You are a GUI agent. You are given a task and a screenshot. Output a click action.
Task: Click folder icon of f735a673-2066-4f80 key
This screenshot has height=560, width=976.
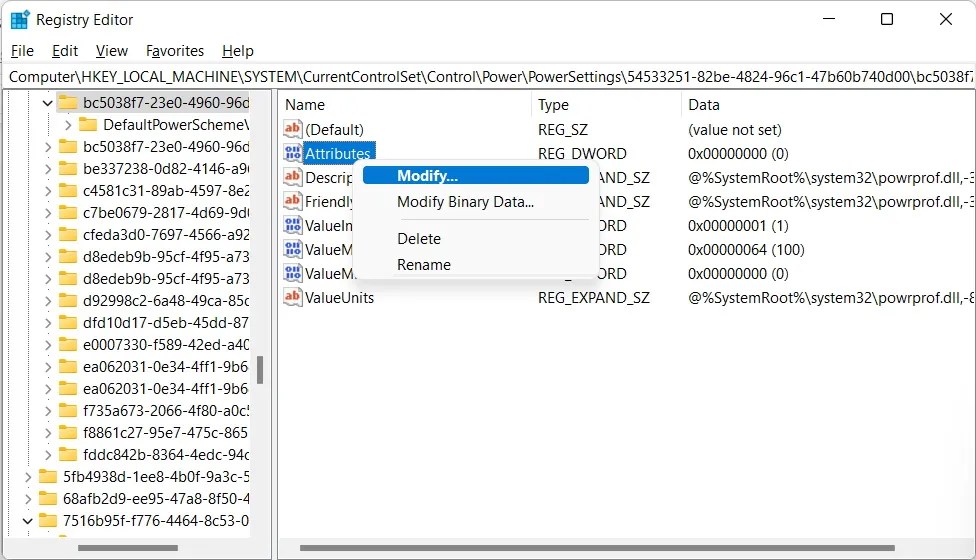[68, 410]
